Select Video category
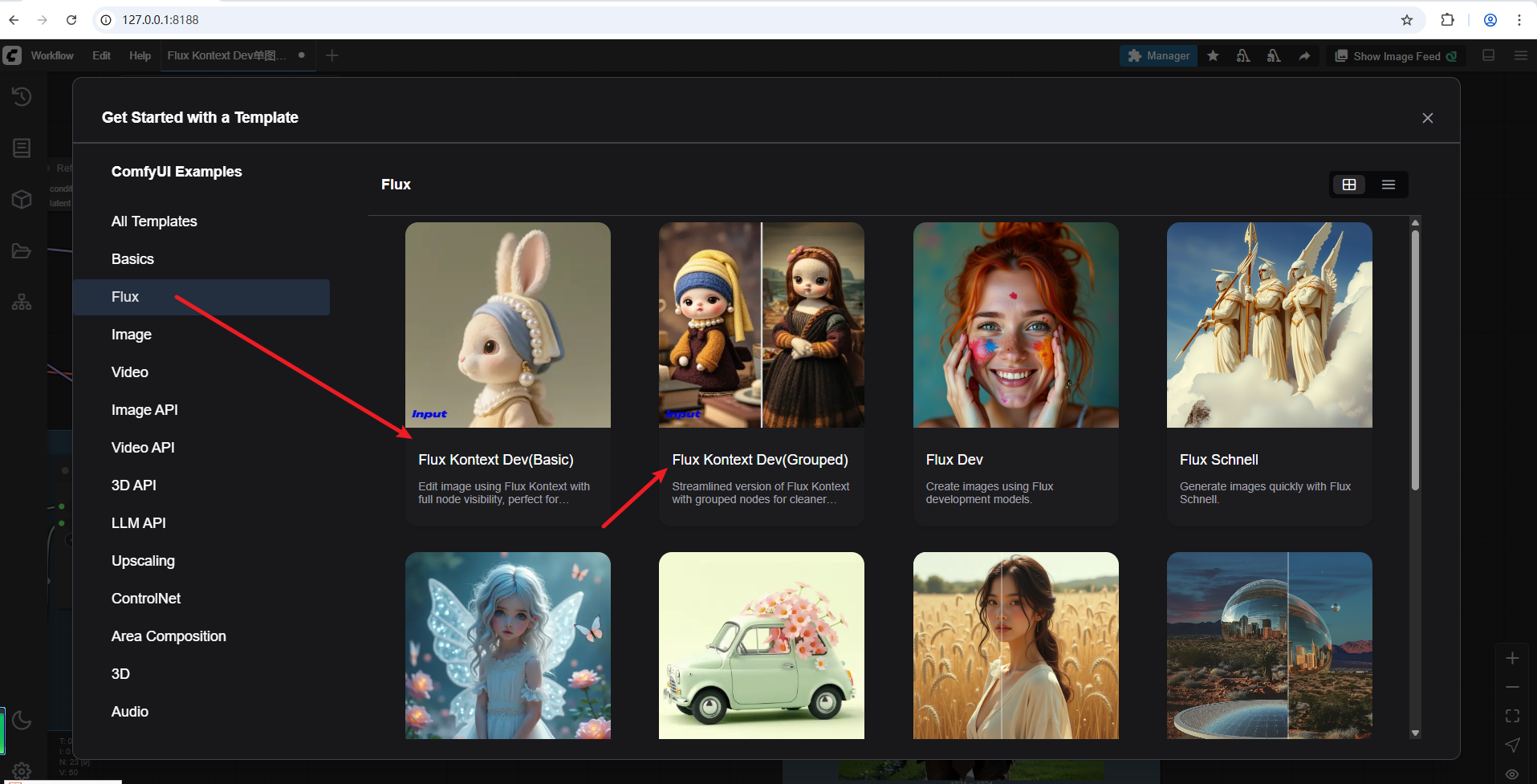1537x784 pixels. (x=201, y=372)
